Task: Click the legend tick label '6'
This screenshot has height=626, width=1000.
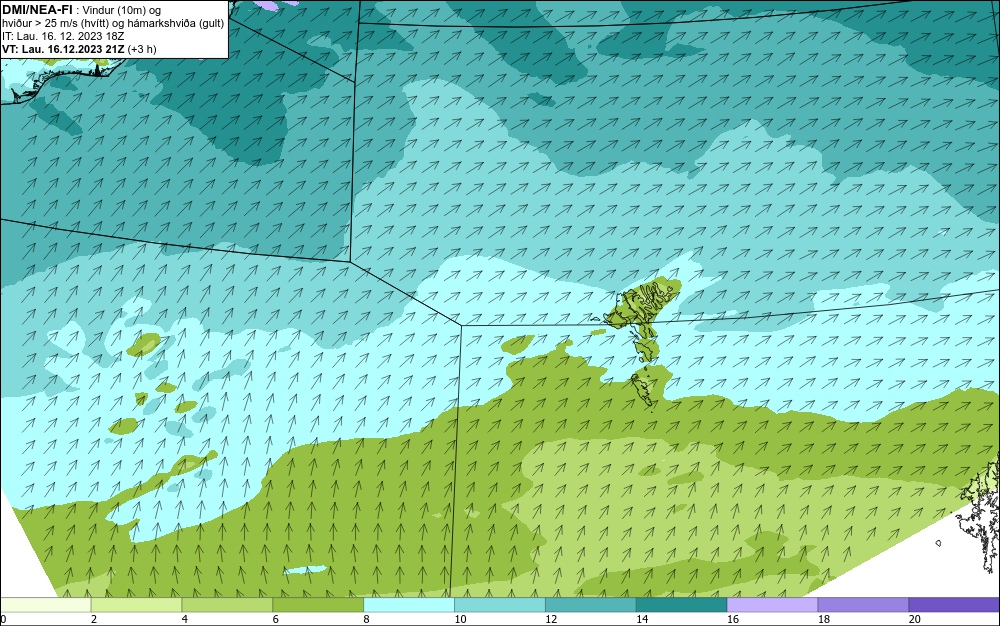Action: 276,619
